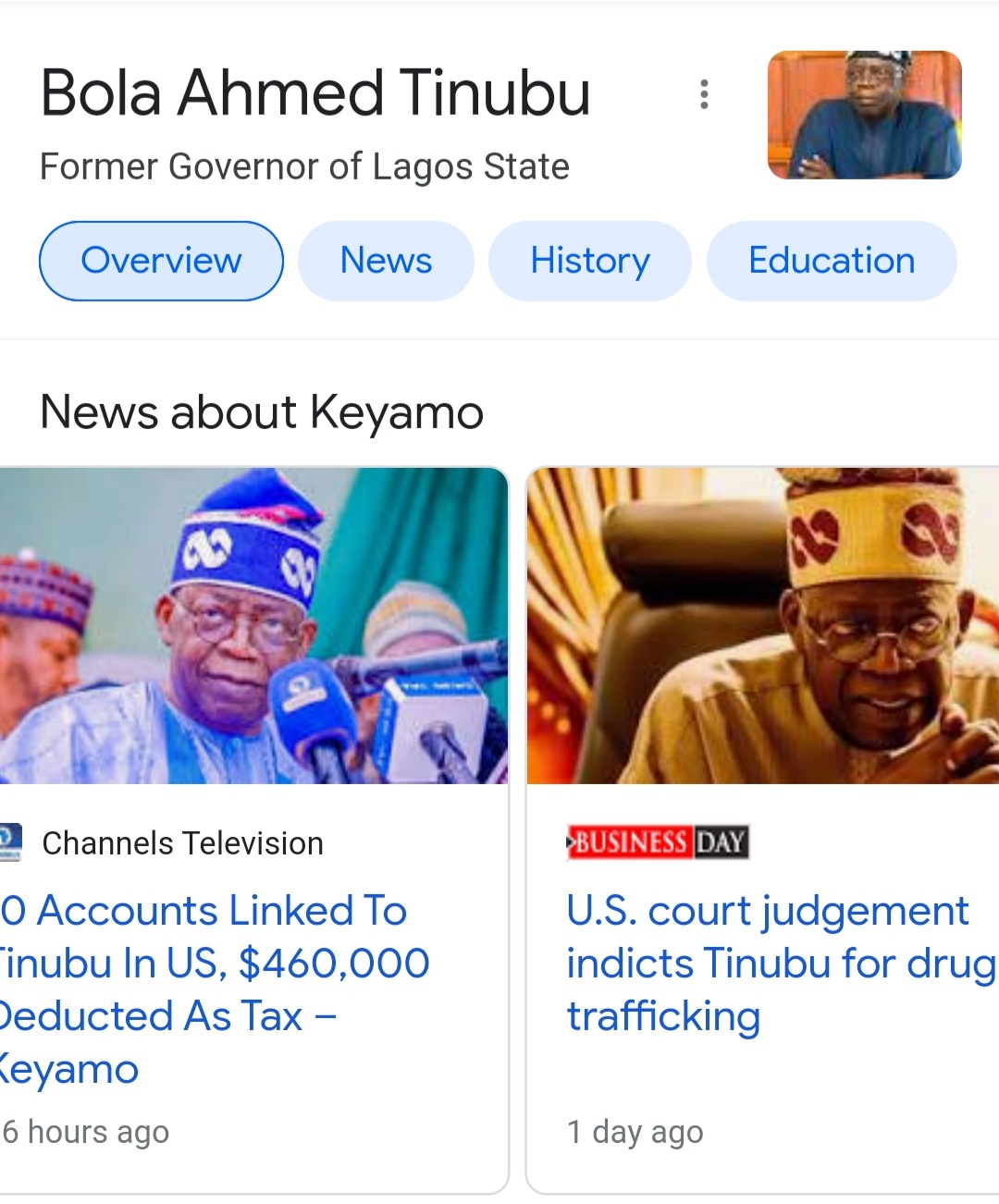The height and width of the screenshot is (1204, 999).
Task: Open the Tinubu profile thumbnail photo
Action: click(x=864, y=115)
